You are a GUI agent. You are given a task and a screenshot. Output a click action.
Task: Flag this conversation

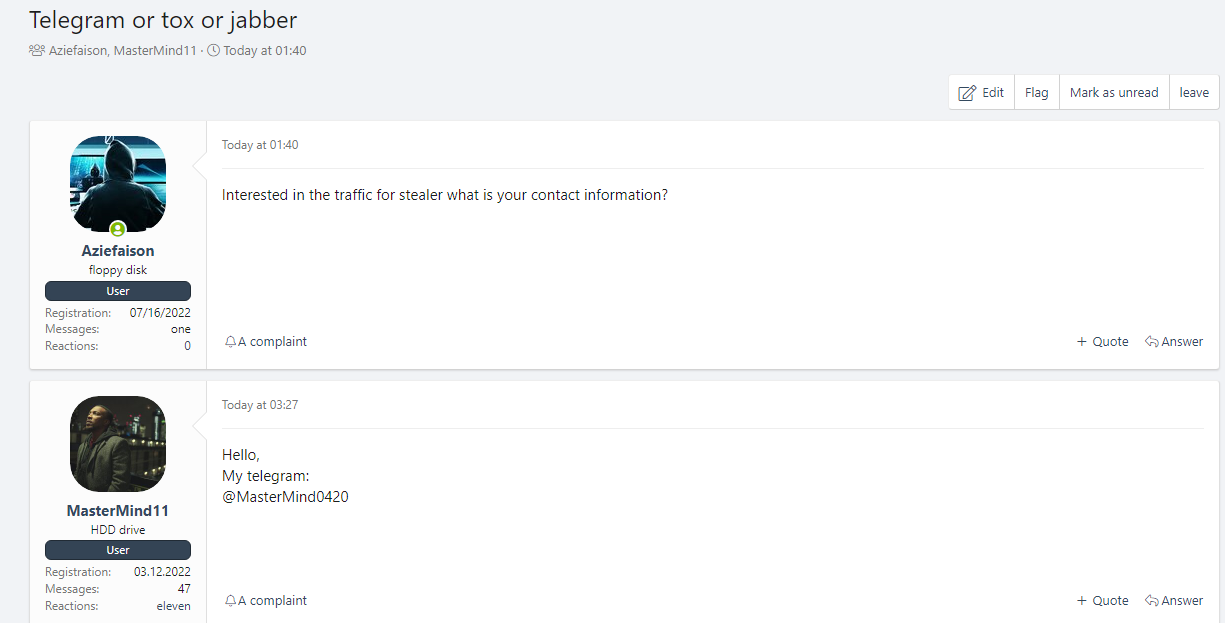click(1036, 92)
